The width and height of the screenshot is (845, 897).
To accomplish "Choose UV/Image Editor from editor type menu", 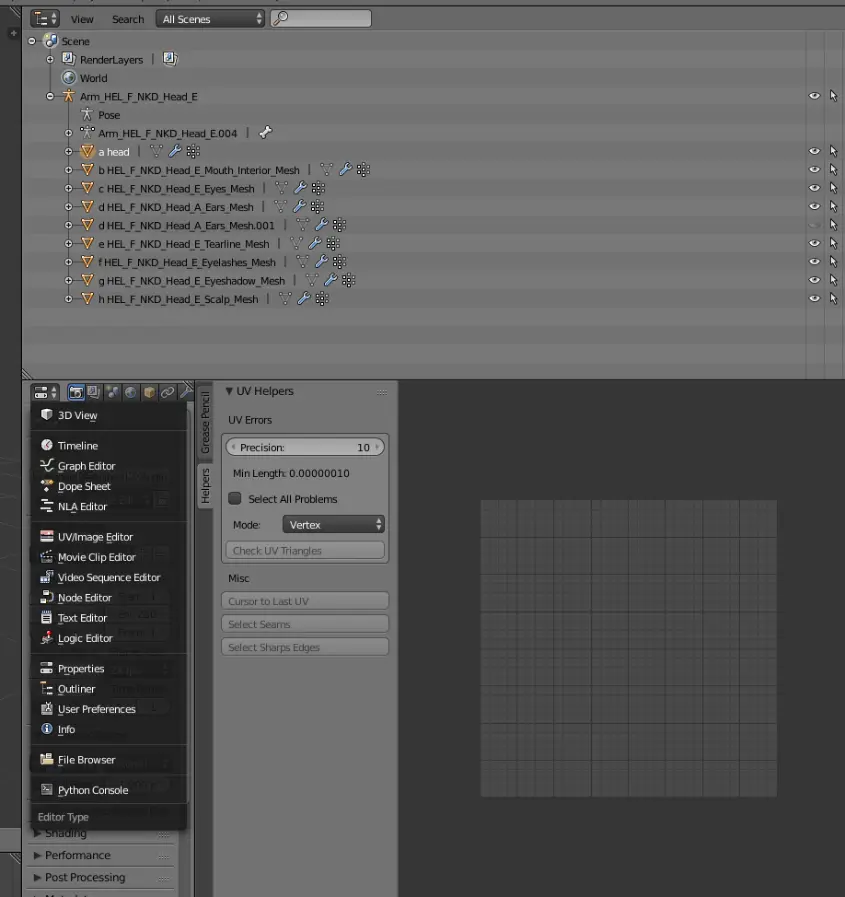I will point(94,537).
